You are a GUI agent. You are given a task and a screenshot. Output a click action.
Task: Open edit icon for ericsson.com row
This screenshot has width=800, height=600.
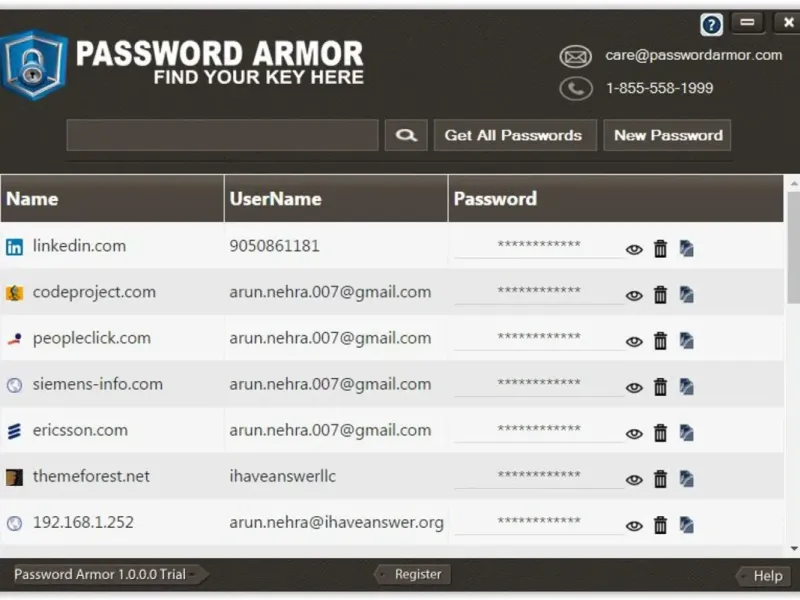pos(687,433)
